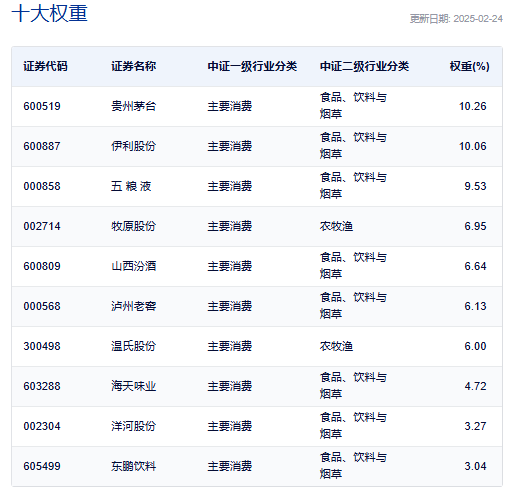Click the 中证一级行业分类 column header
514x502 pixels.
point(252,66)
